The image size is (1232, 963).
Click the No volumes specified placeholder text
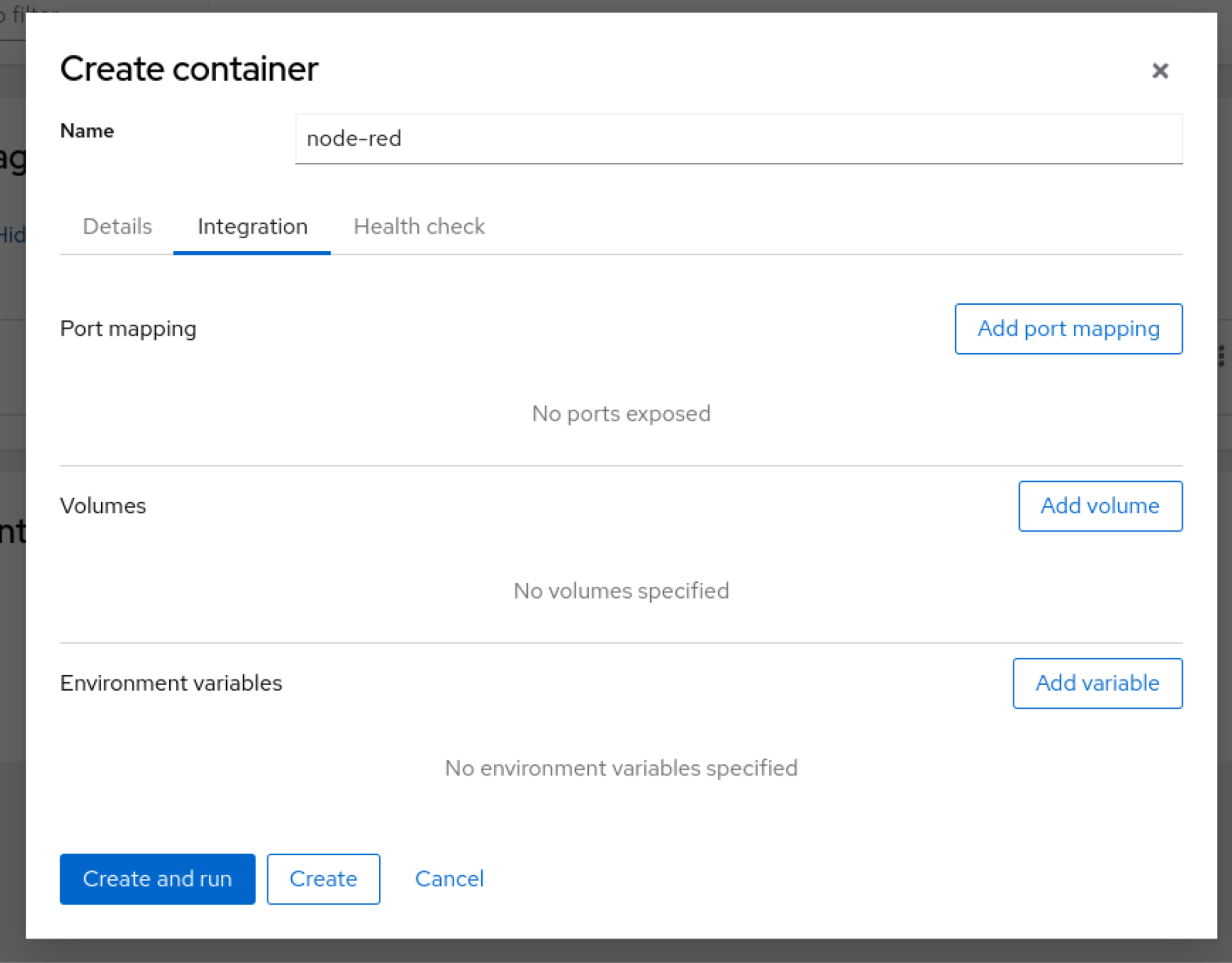tap(621, 591)
